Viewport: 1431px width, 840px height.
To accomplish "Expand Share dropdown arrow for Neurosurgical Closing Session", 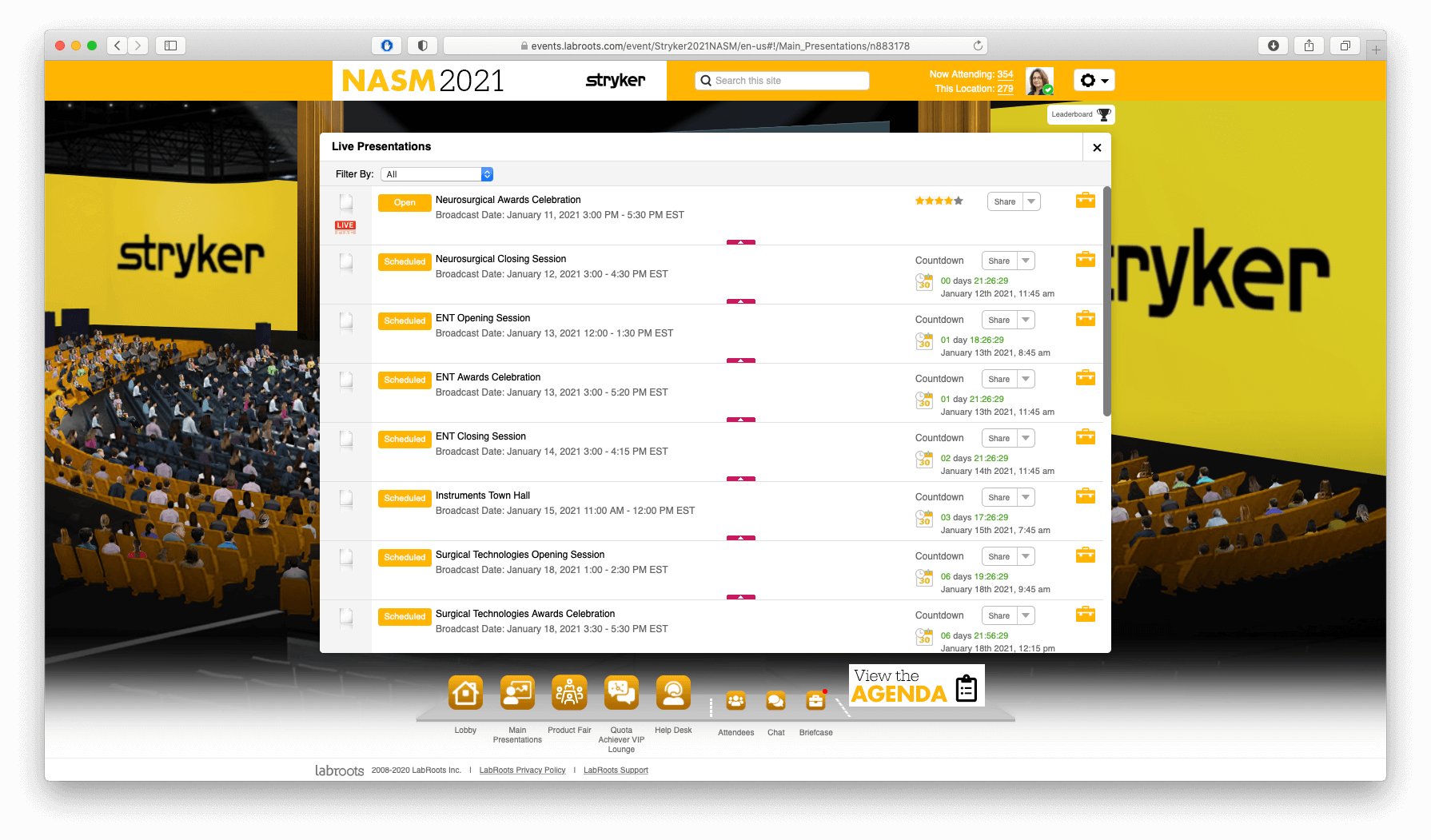I will coord(1026,261).
